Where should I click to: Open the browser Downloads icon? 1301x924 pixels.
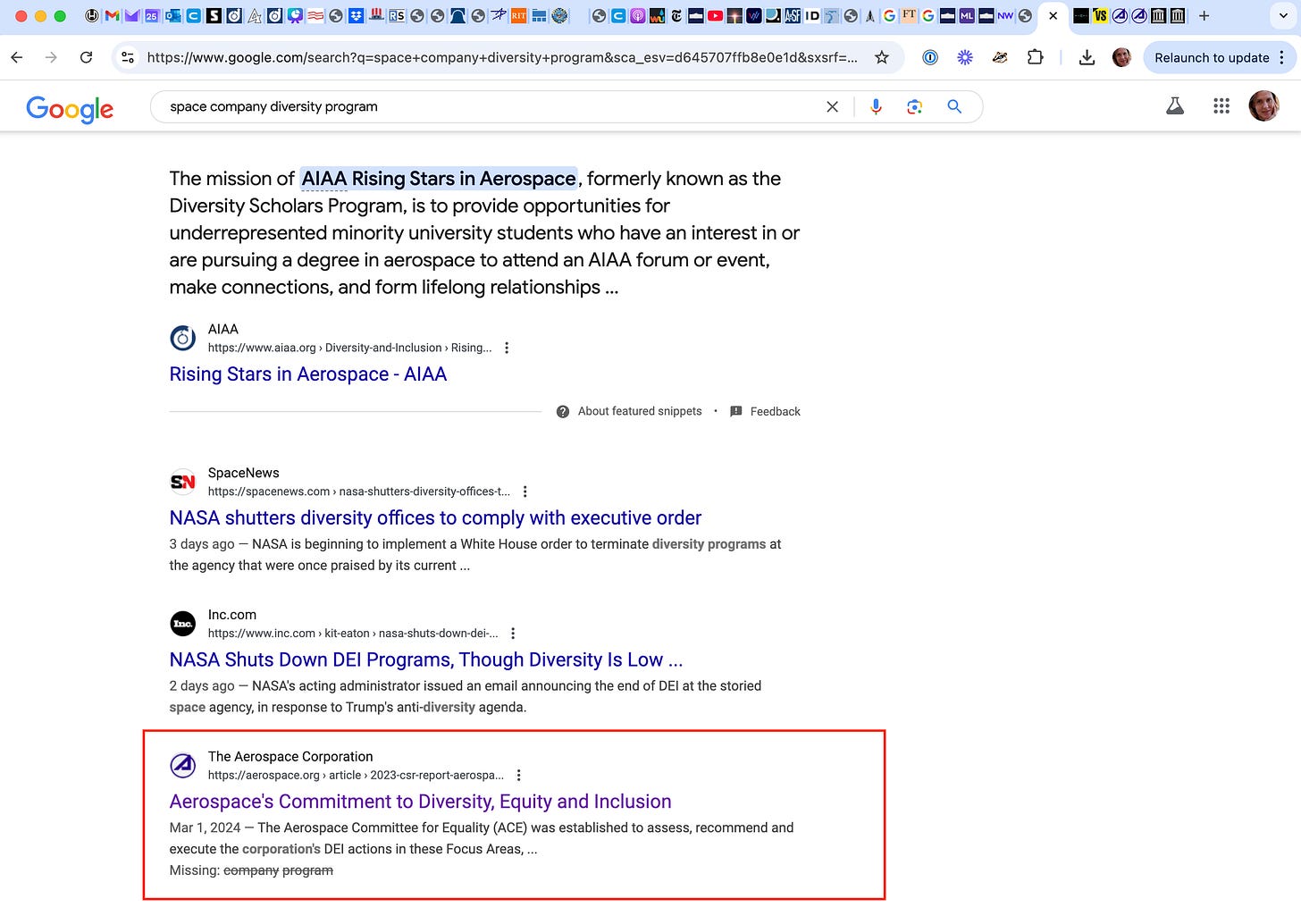pyautogui.click(x=1087, y=57)
